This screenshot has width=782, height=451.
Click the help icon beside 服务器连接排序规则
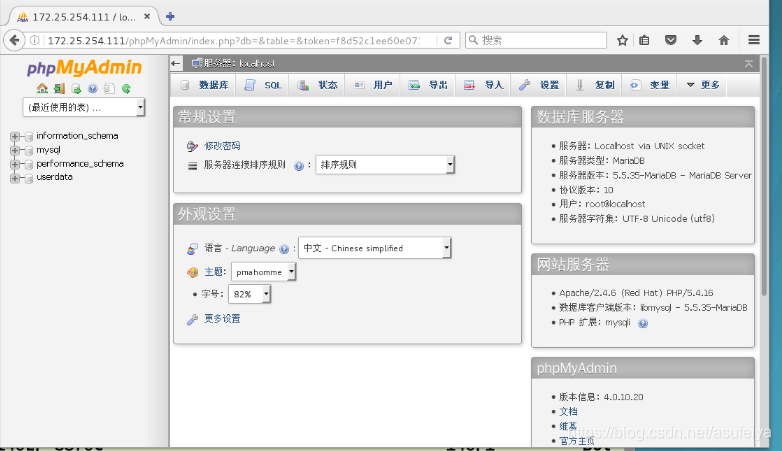coord(299,166)
